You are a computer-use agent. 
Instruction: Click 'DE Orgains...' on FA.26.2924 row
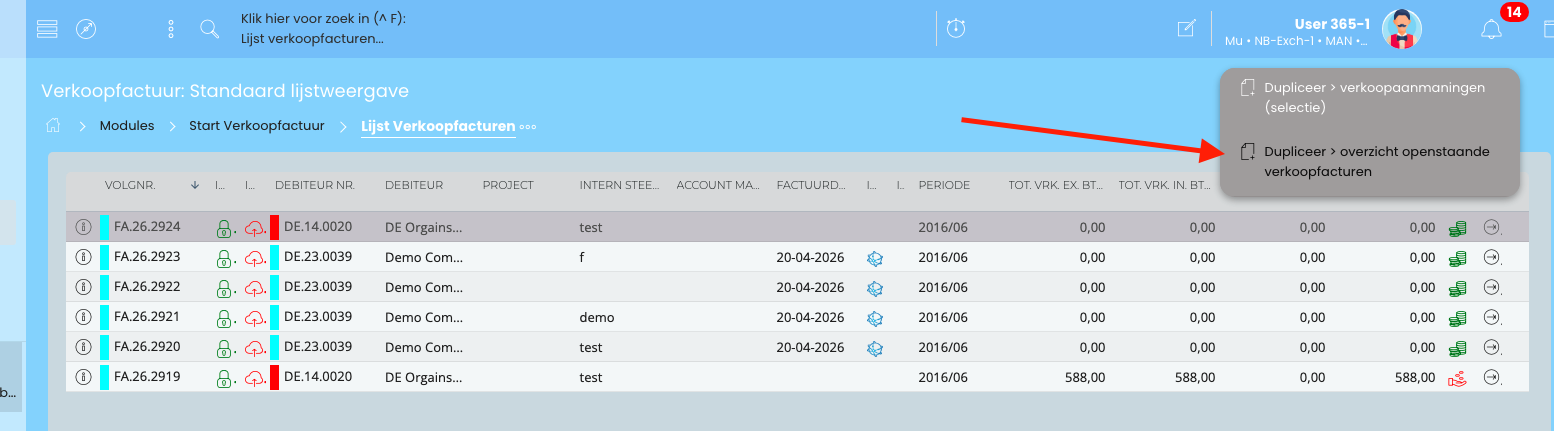[424, 228]
